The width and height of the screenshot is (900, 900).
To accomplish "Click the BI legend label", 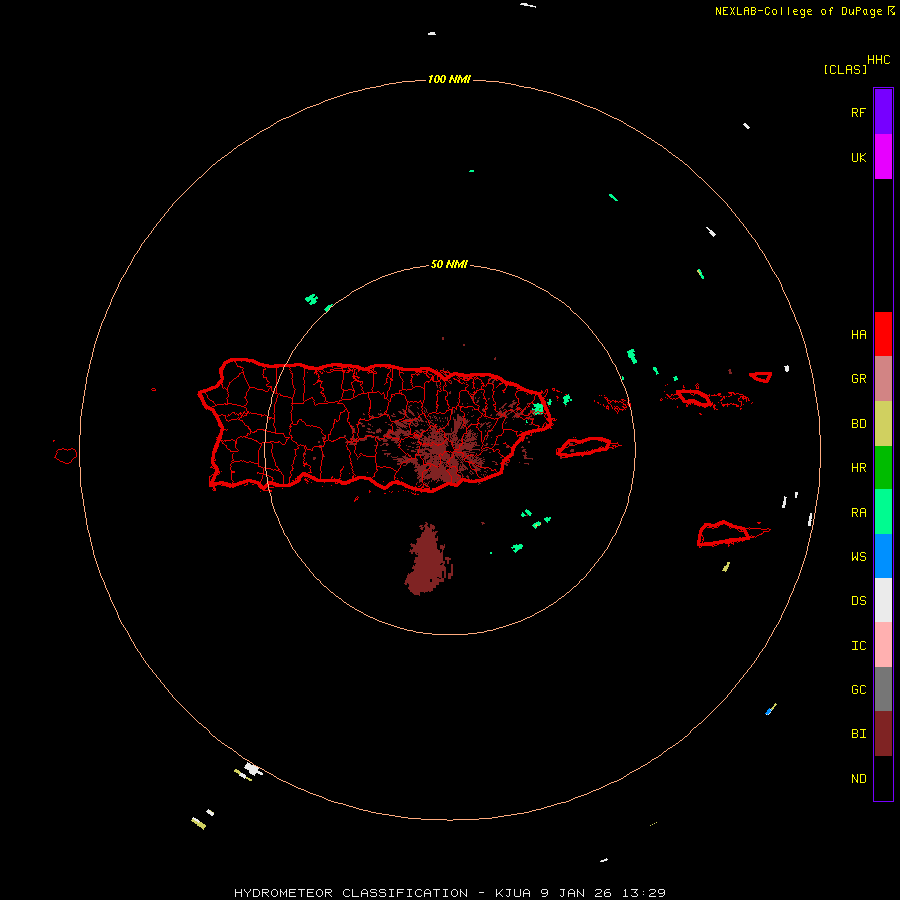I will coord(858,734).
